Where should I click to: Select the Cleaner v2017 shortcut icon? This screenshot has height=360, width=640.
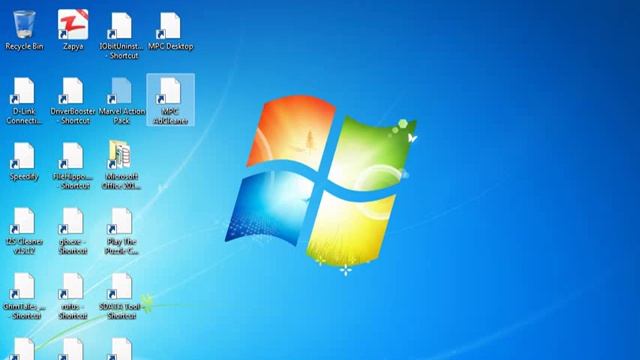pyautogui.click(x=24, y=231)
